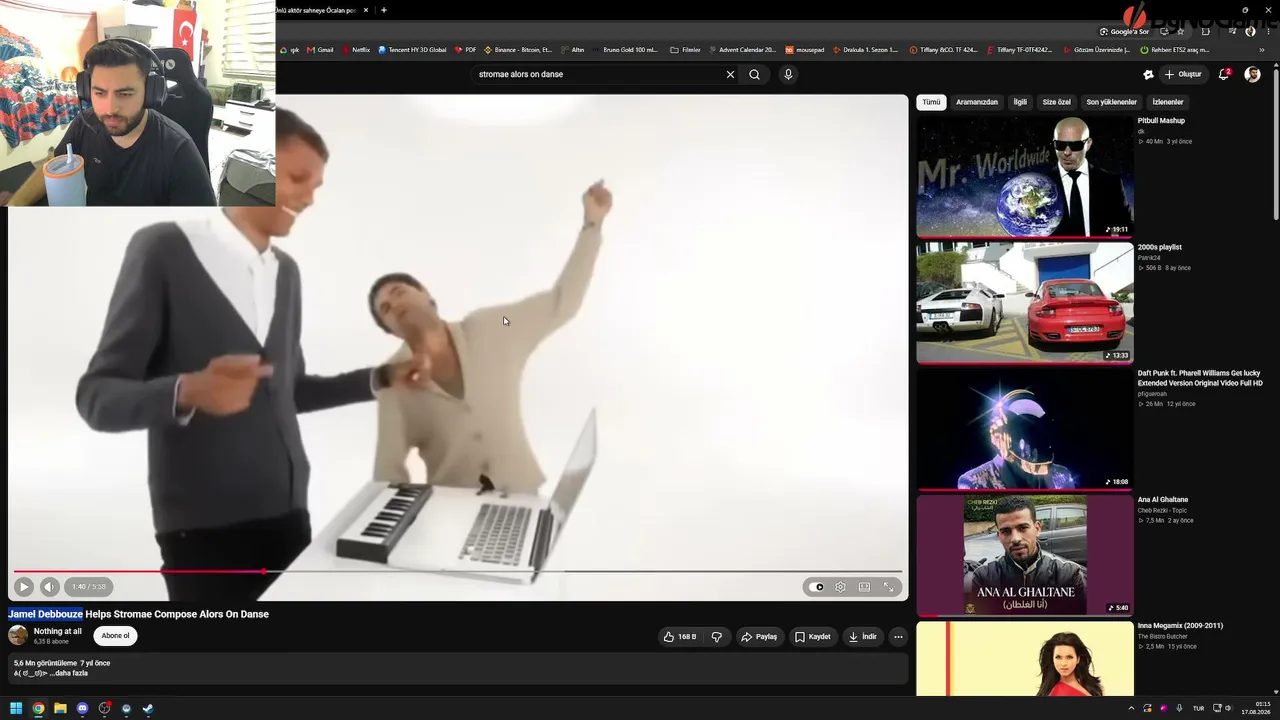Viewport: 1280px width, 720px height.
Task: Open the video player settings gear
Action: click(840, 587)
